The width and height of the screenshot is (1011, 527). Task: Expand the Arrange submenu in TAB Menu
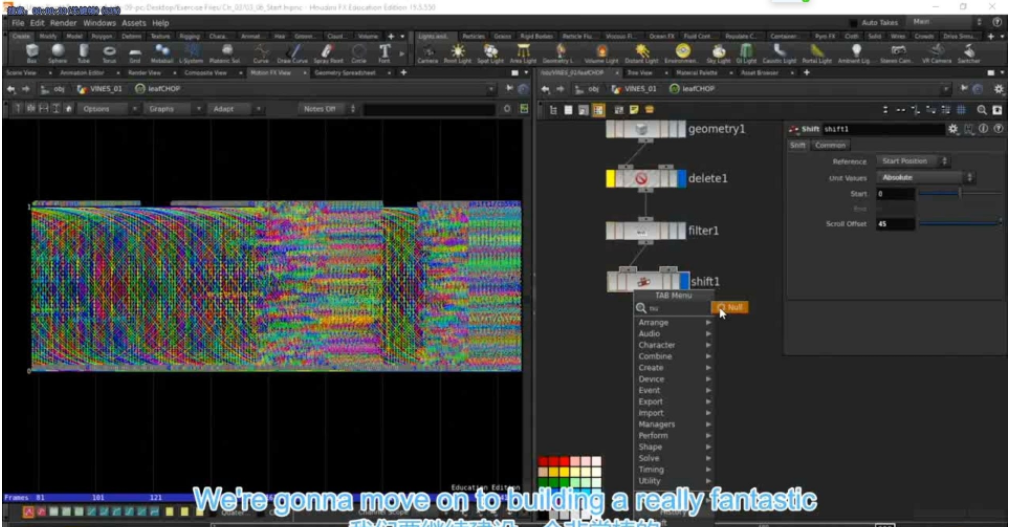coord(674,323)
